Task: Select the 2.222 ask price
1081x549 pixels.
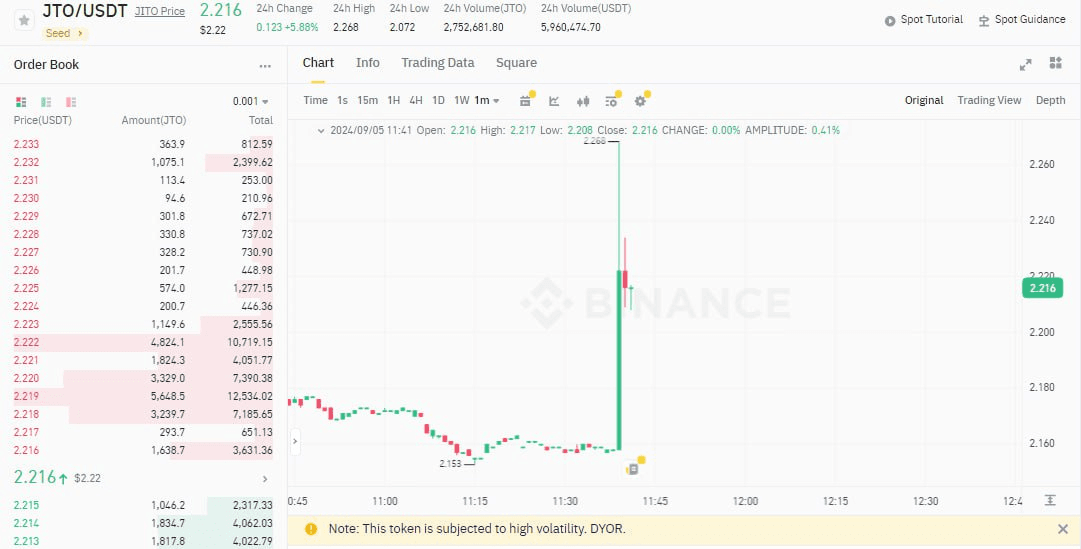Action: tap(26, 343)
